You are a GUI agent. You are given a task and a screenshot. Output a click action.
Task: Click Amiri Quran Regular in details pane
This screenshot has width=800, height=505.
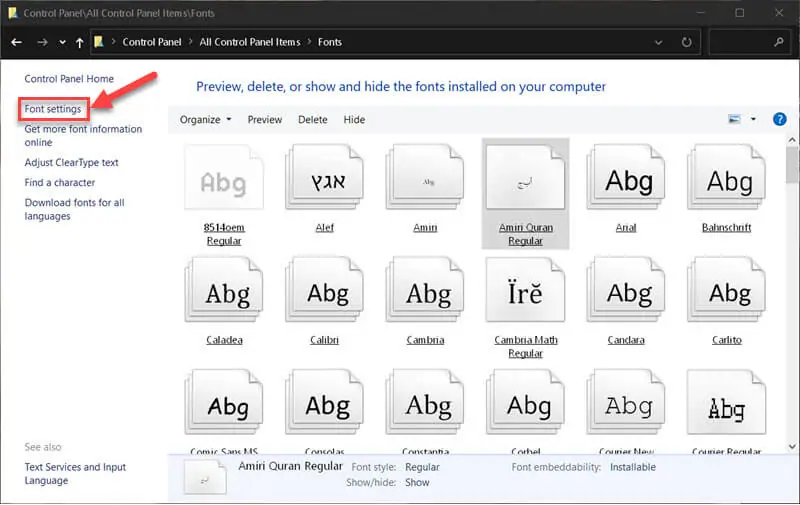click(x=290, y=466)
